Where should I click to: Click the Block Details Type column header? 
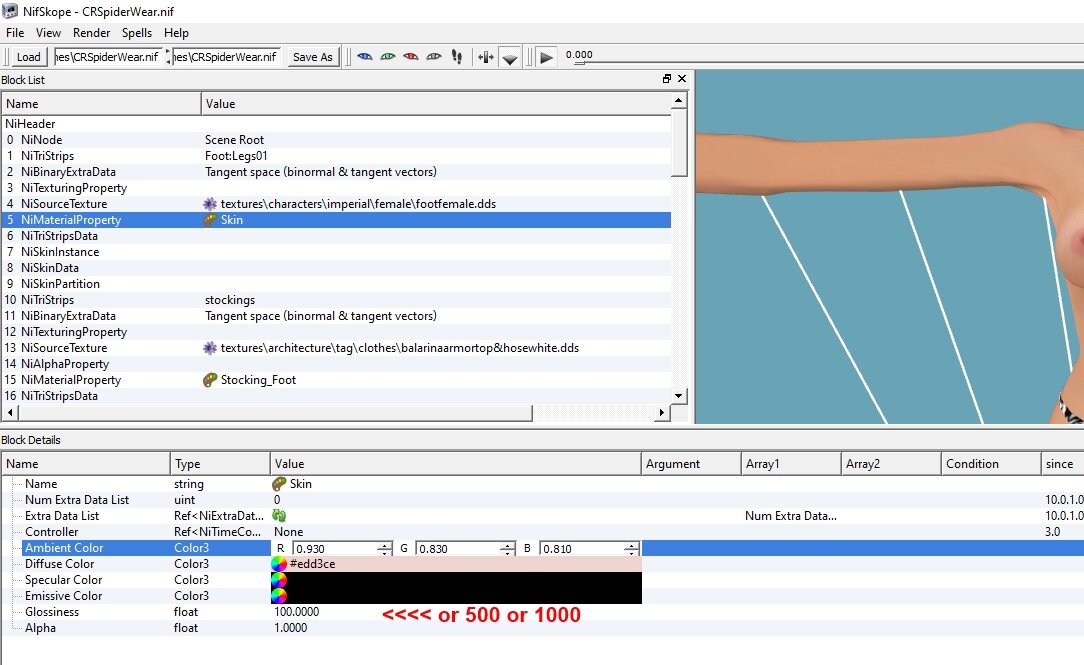pyautogui.click(x=220, y=464)
